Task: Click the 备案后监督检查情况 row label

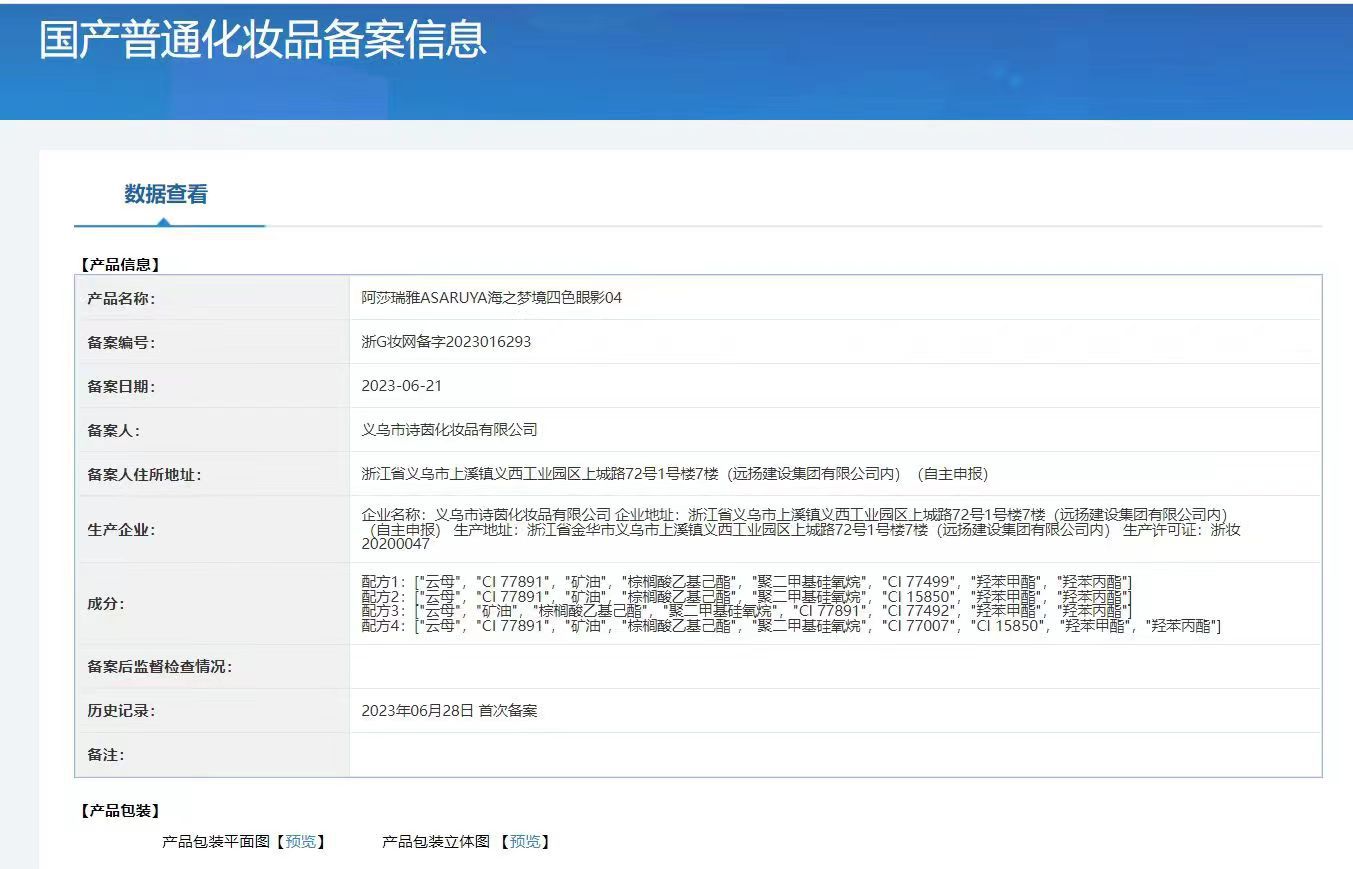Action: pyautogui.click(x=160, y=667)
